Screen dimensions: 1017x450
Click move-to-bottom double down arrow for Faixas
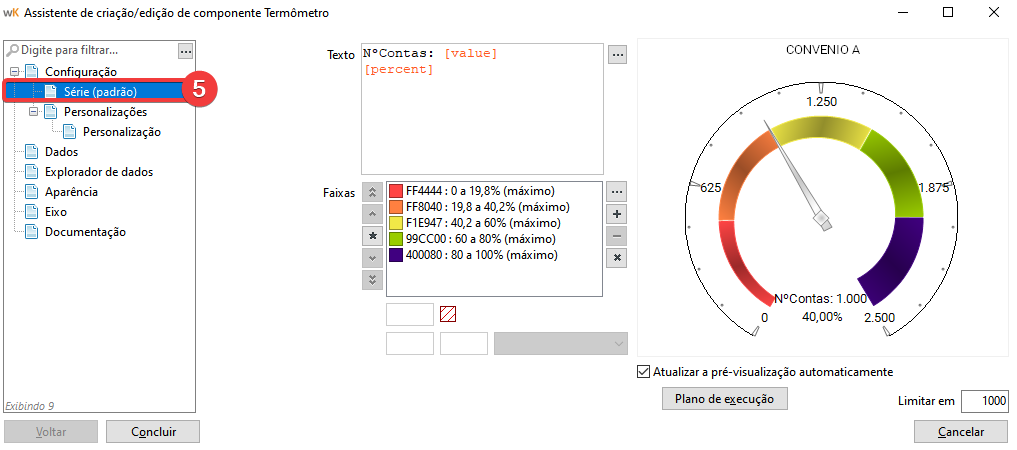pyautogui.click(x=372, y=280)
